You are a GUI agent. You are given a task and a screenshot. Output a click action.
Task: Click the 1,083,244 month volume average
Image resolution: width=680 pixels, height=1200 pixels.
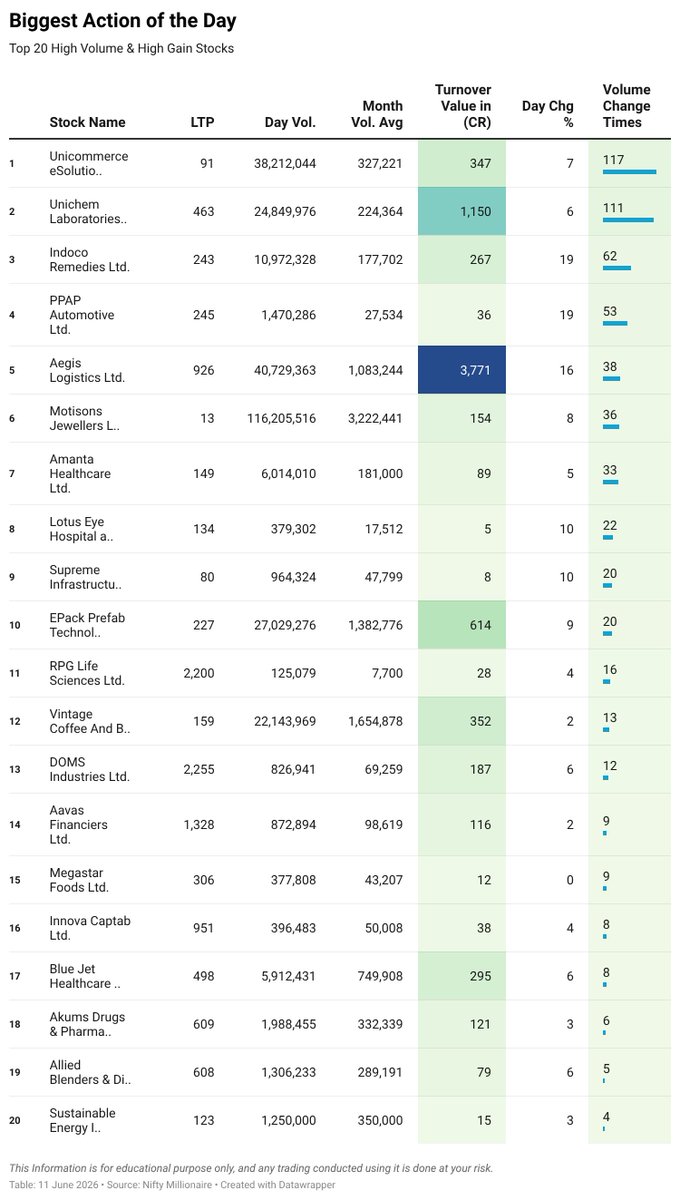pos(376,370)
